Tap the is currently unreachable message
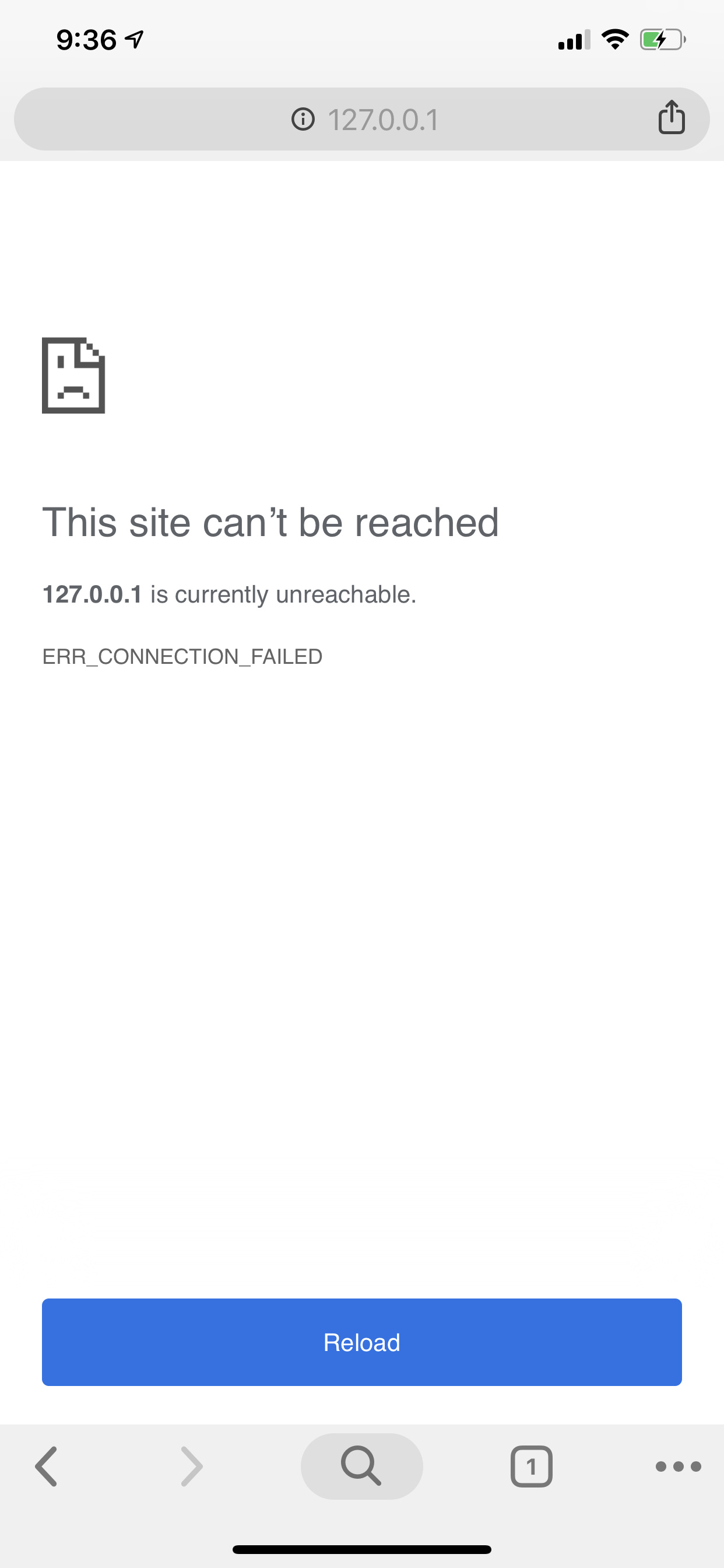The image size is (724, 1568). tap(283, 594)
